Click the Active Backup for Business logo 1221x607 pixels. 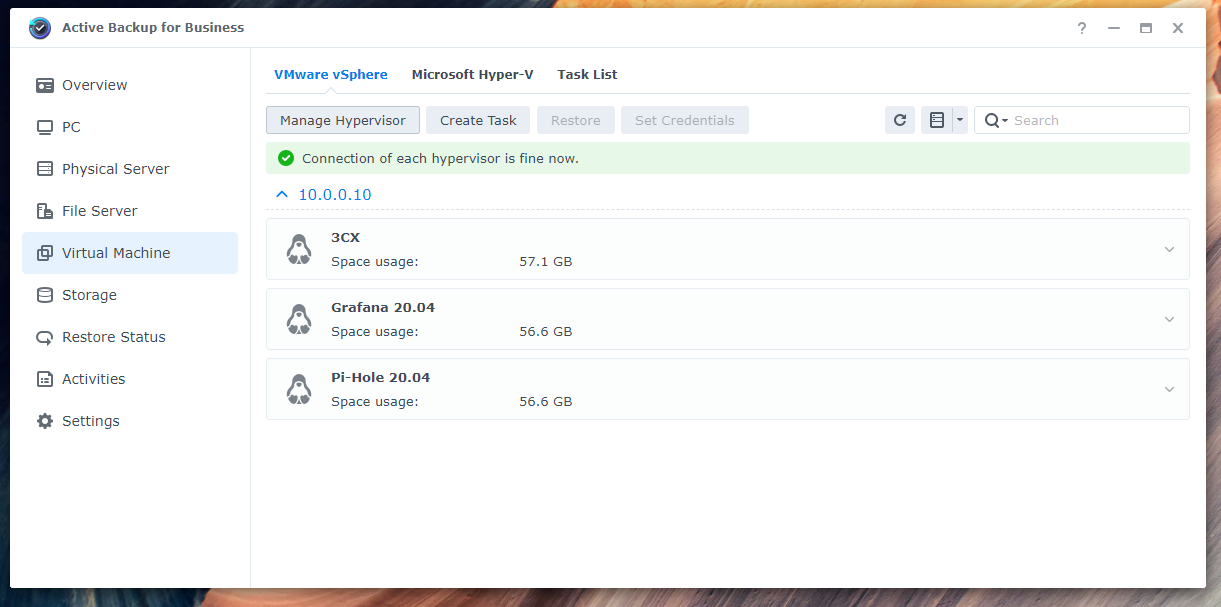click(x=40, y=28)
